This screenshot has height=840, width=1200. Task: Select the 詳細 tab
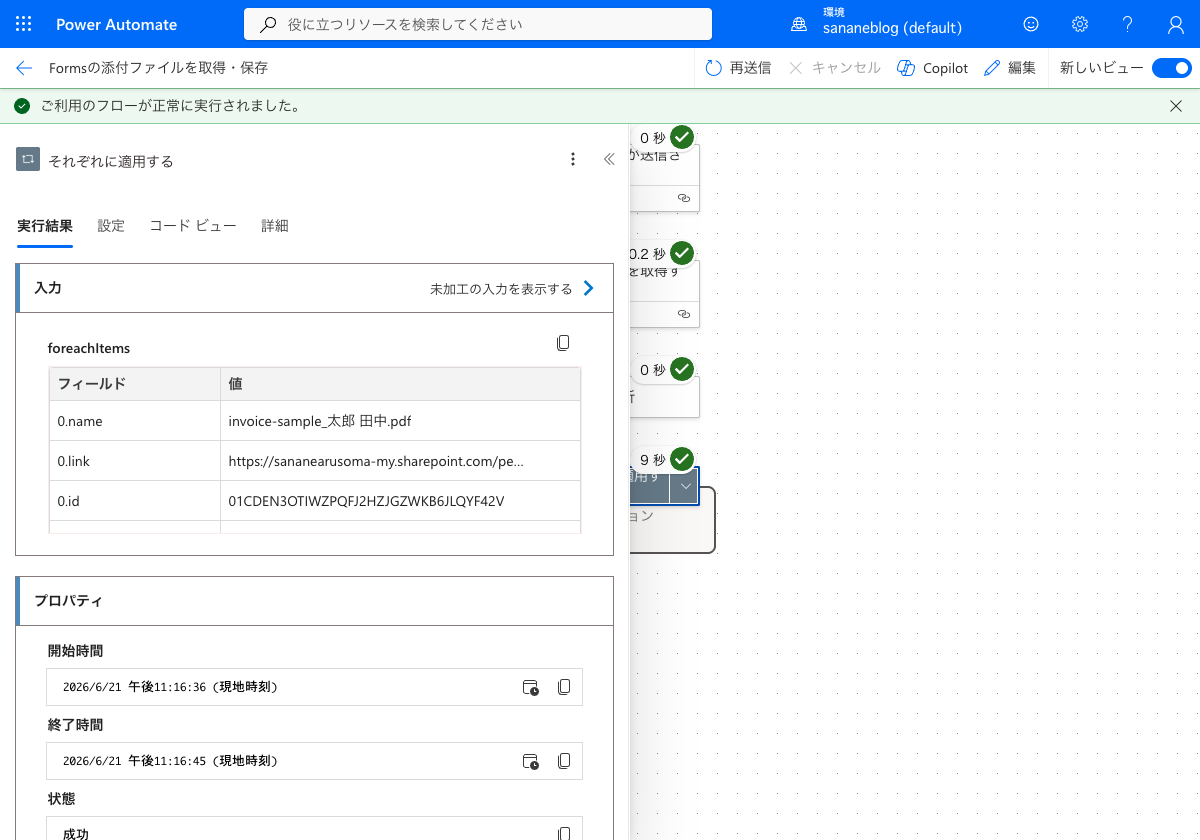tap(275, 226)
